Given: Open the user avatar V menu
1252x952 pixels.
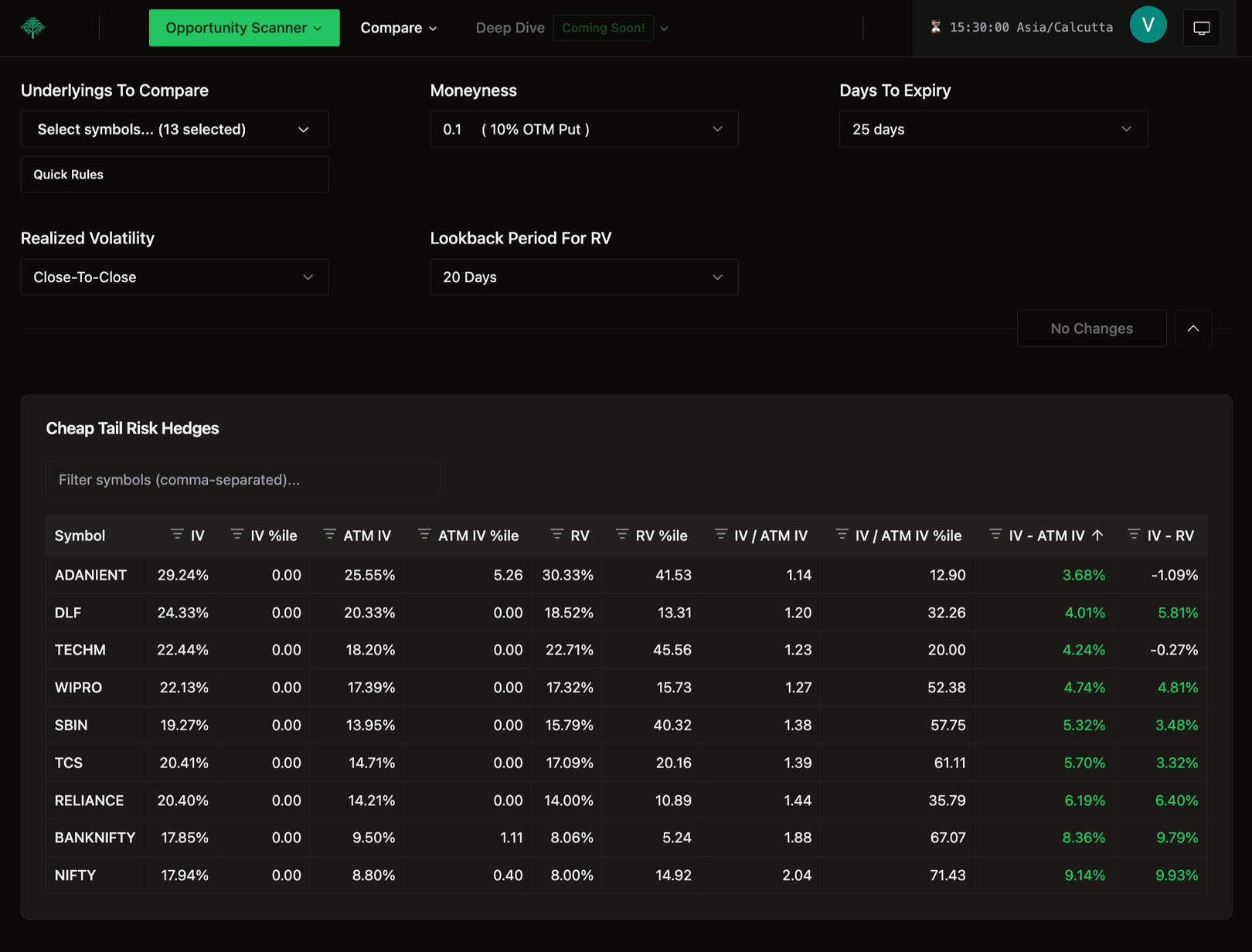Looking at the screenshot, I should pyautogui.click(x=1148, y=25).
